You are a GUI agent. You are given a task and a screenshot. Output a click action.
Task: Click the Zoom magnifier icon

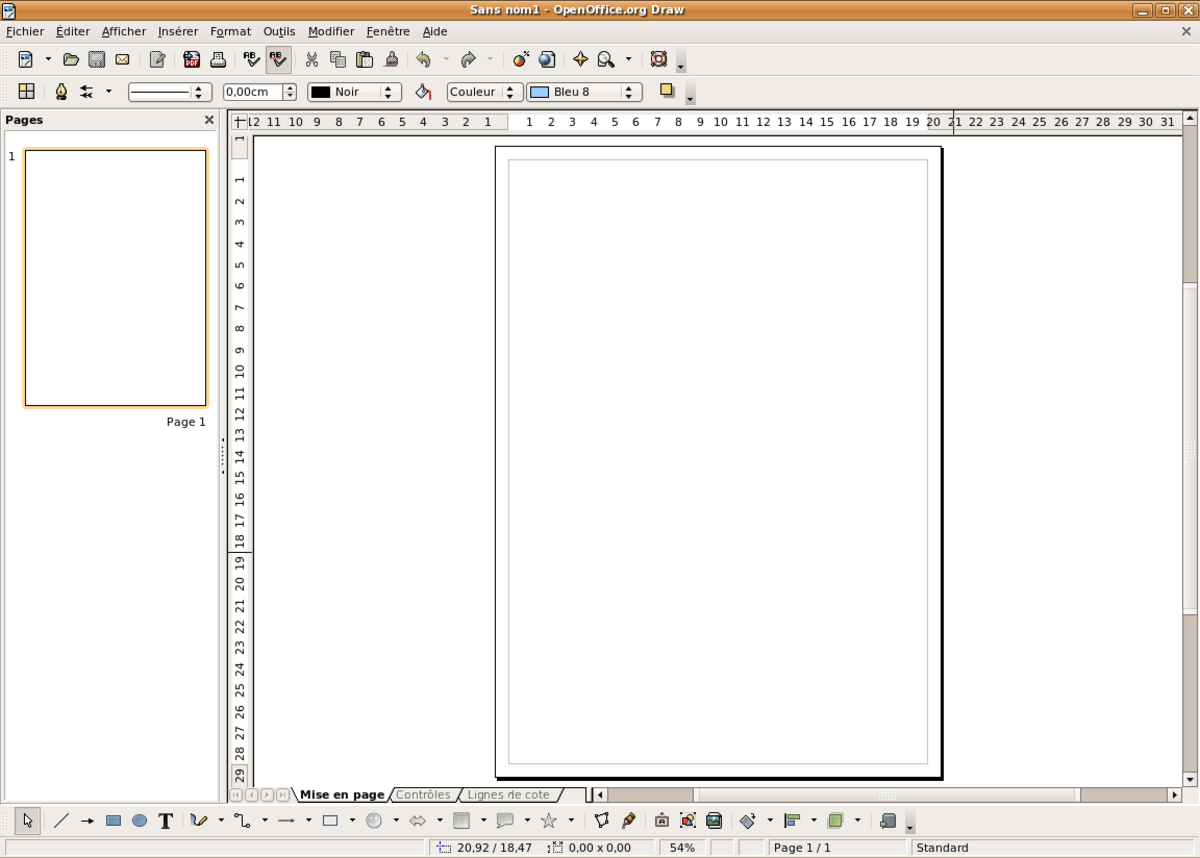point(606,59)
